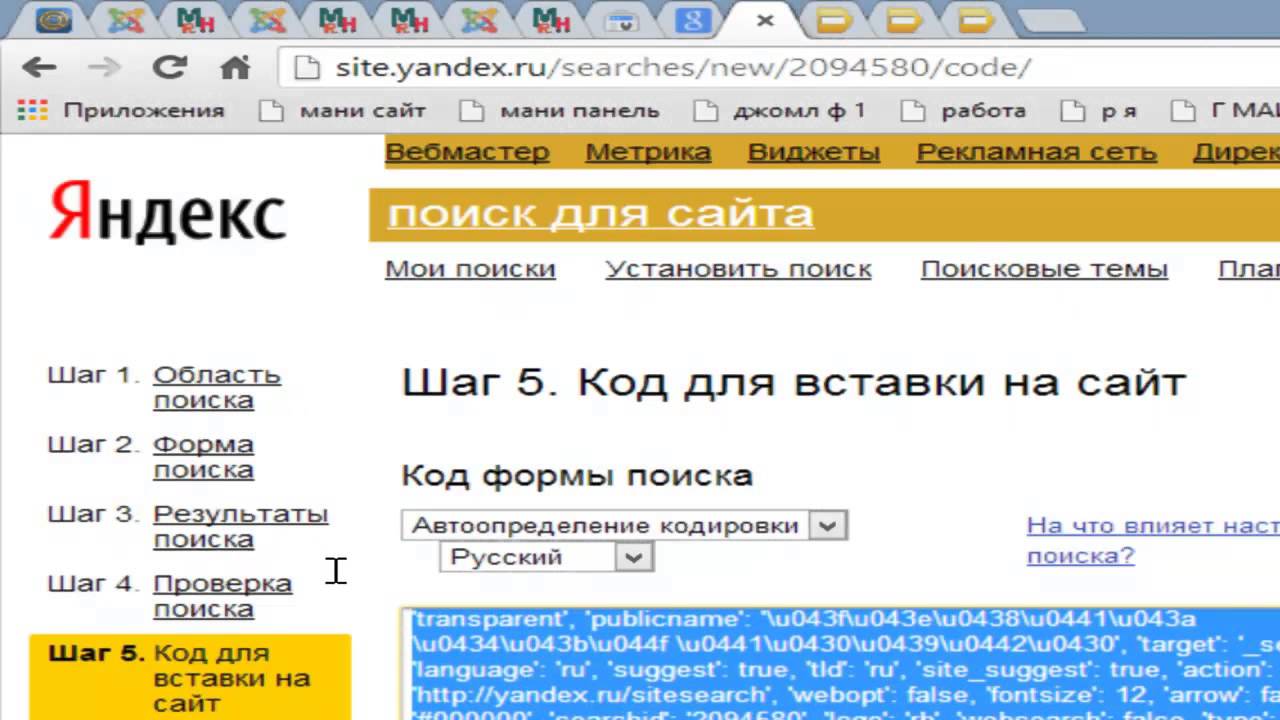
Task: Click the browser forward arrow
Action: (x=104, y=68)
